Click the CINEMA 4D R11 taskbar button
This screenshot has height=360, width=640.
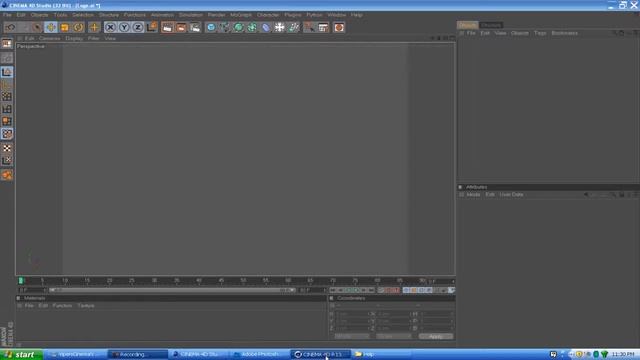pyautogui.click(x=320, y=354)
